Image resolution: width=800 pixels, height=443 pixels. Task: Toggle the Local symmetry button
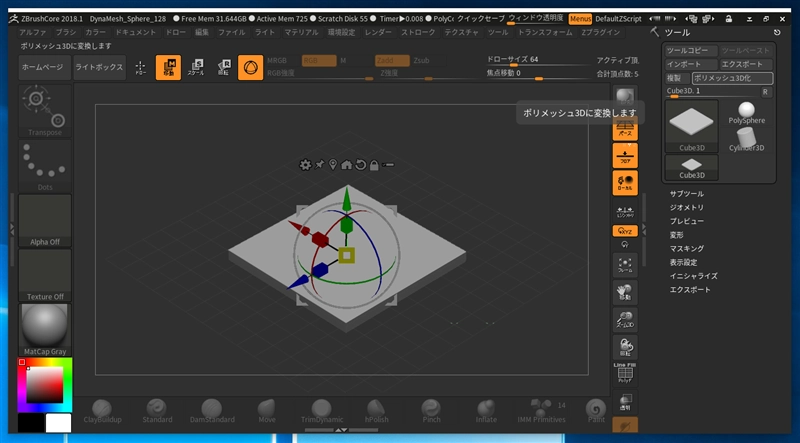[x=625, y=183]
